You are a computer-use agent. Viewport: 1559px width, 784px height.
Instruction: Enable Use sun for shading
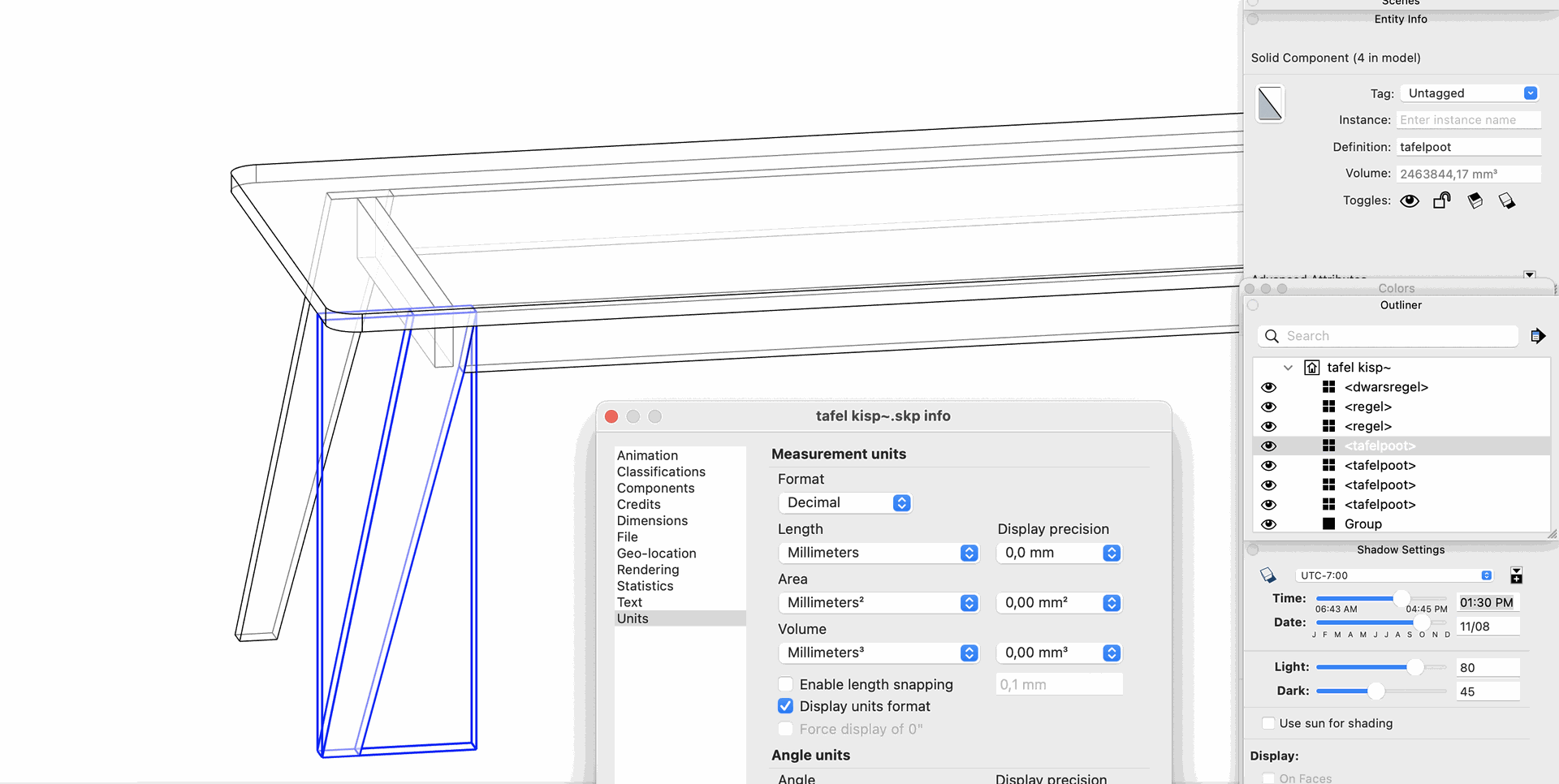coord(1268,723)
